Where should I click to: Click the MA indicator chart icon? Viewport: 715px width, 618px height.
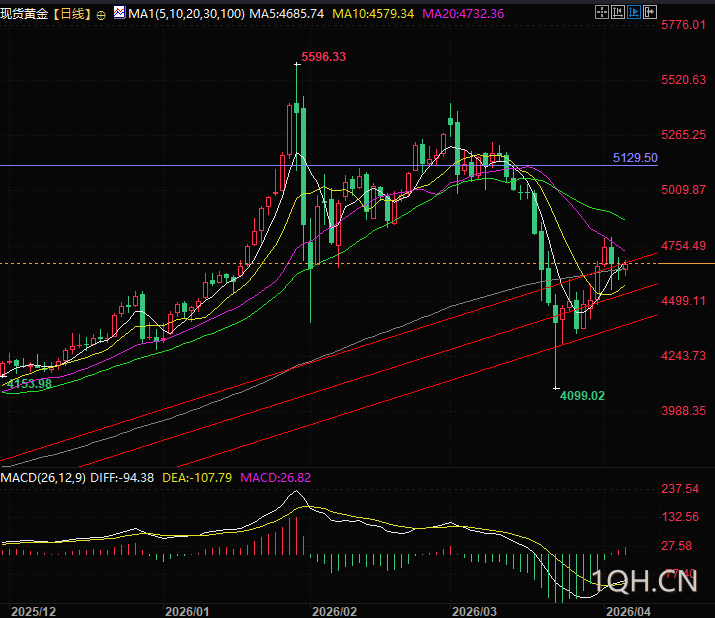119,12
